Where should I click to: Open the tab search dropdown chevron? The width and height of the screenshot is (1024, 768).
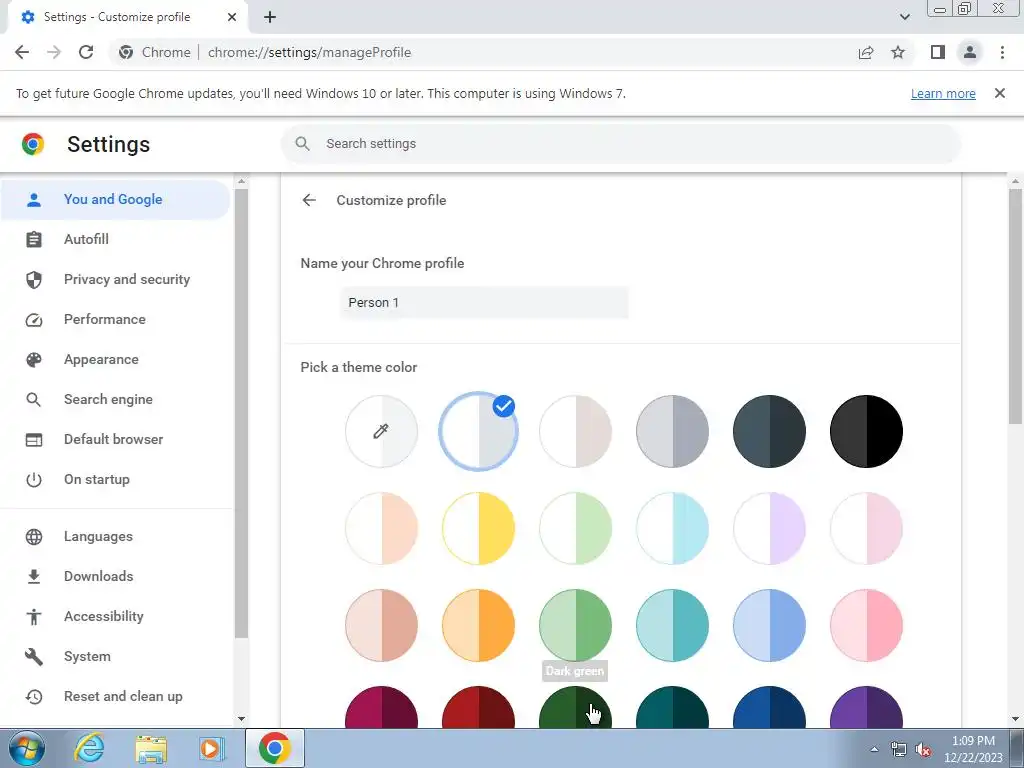coord(904,17)
